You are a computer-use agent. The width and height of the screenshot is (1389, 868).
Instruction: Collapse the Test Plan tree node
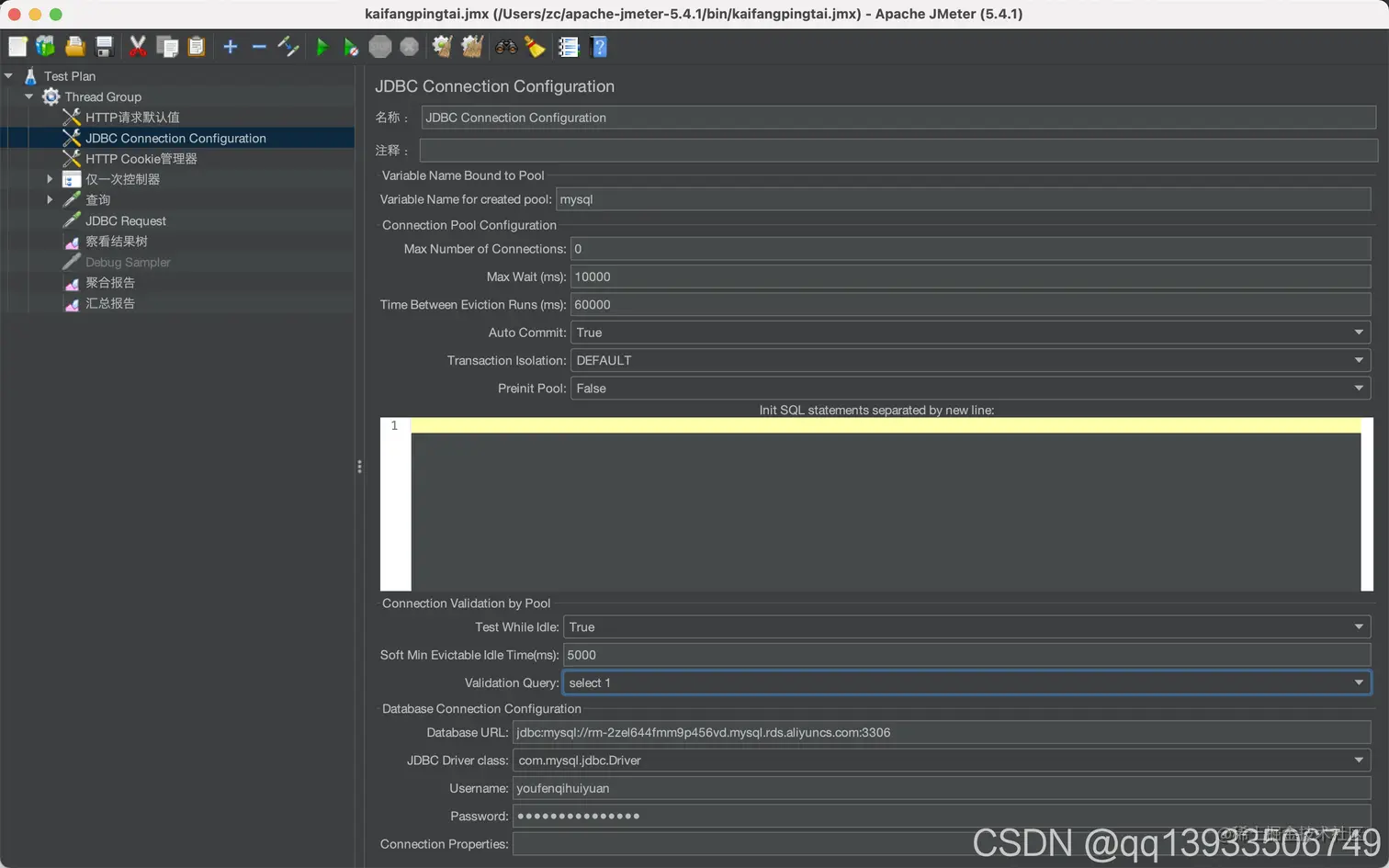8,76
